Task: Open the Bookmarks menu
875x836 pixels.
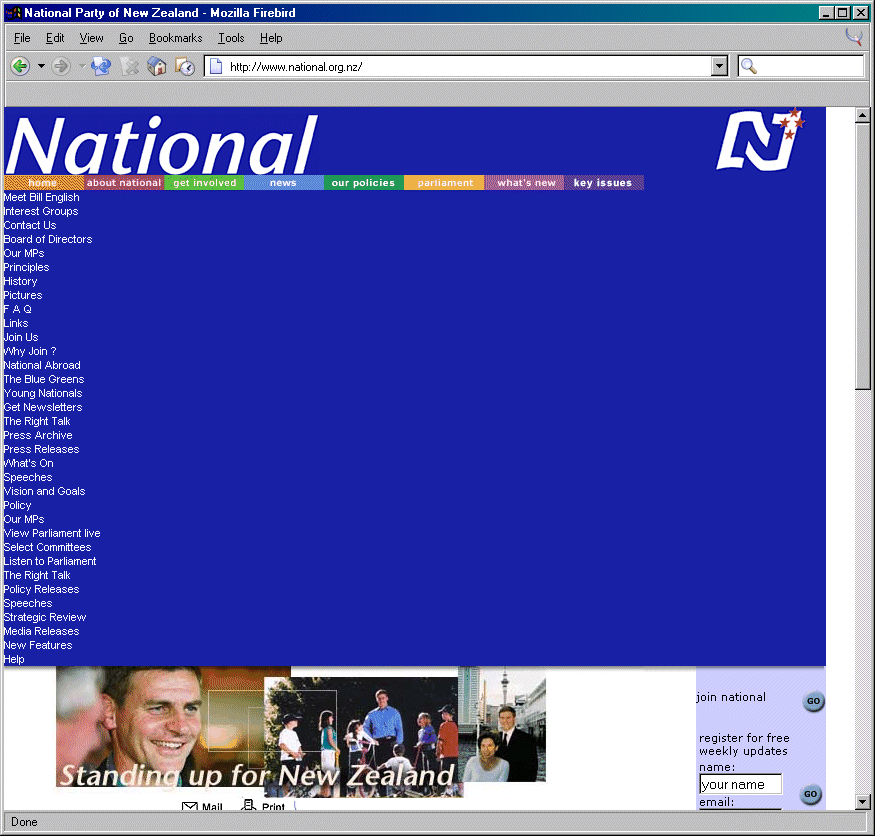Action: 175,38
